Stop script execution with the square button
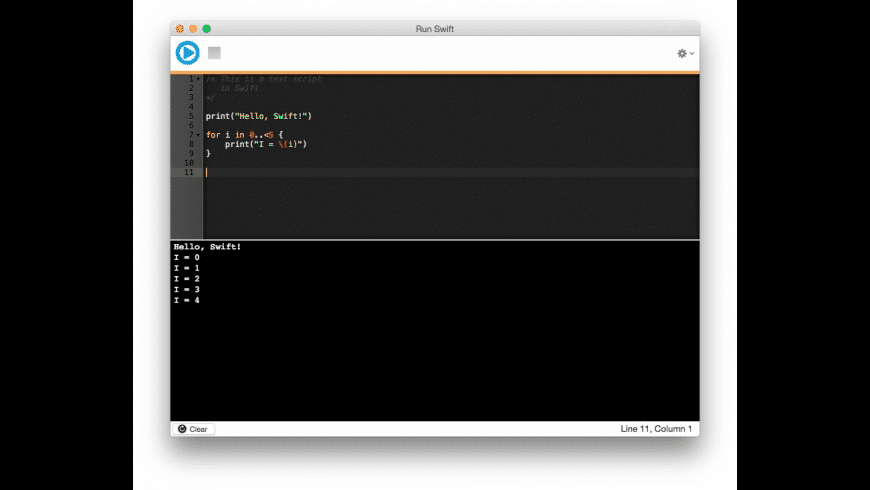 point(214,53)
